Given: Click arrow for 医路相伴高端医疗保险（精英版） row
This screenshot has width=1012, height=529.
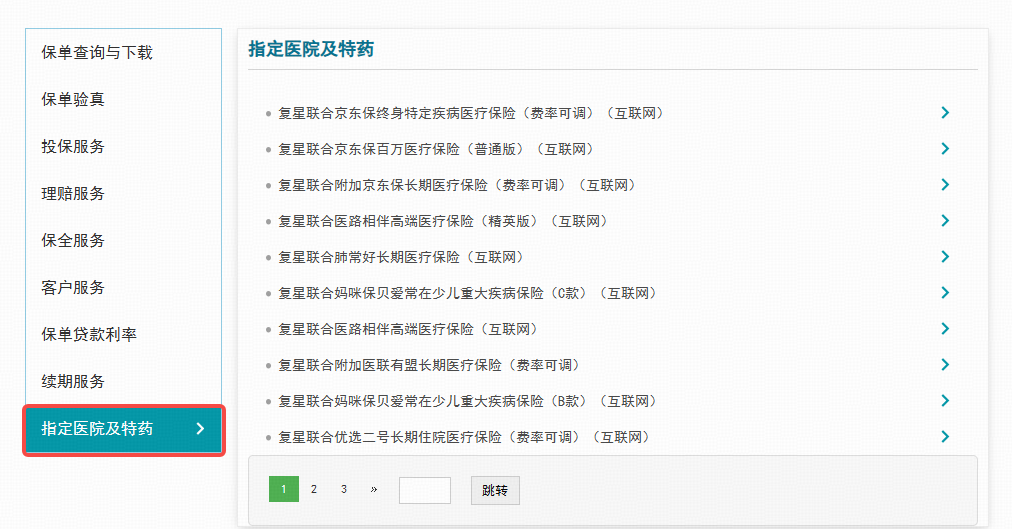Looking at the screenshot, I should coord(945,221).
